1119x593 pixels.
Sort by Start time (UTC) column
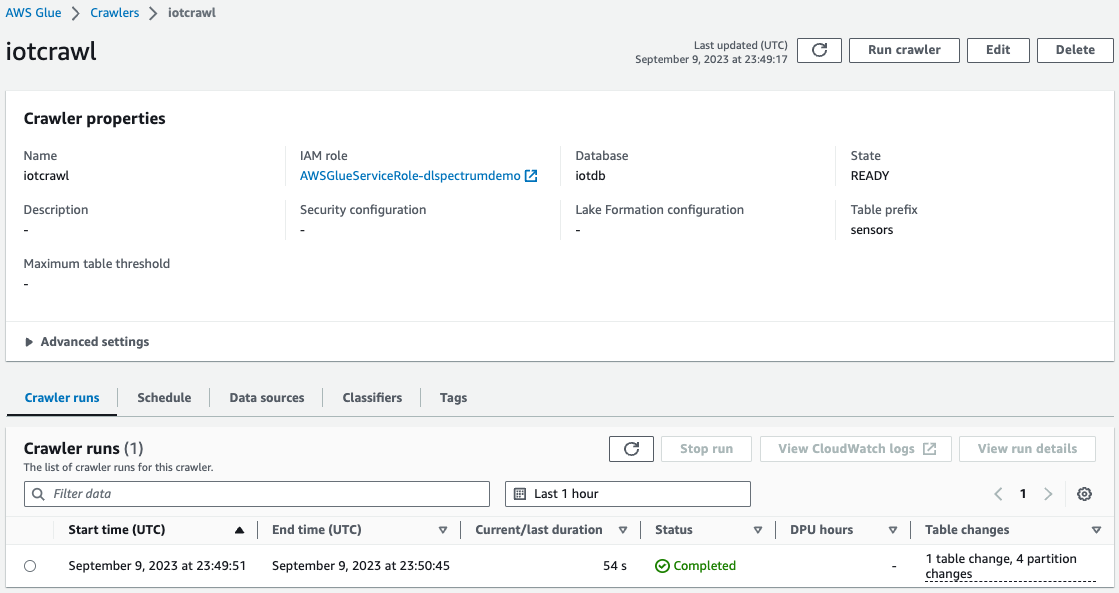(239, 530)
